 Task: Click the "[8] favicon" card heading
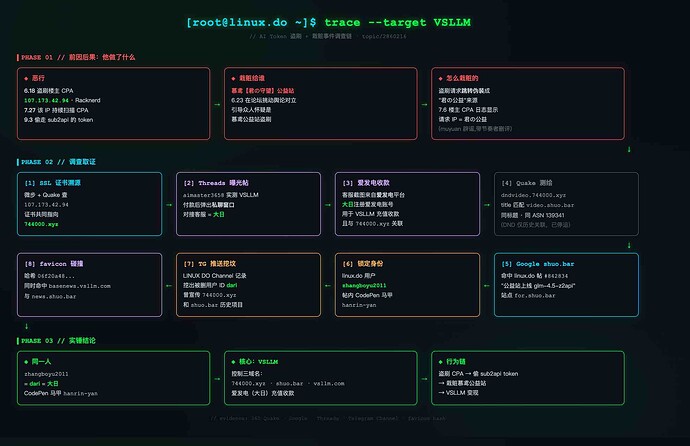click(x=54, y=263)
